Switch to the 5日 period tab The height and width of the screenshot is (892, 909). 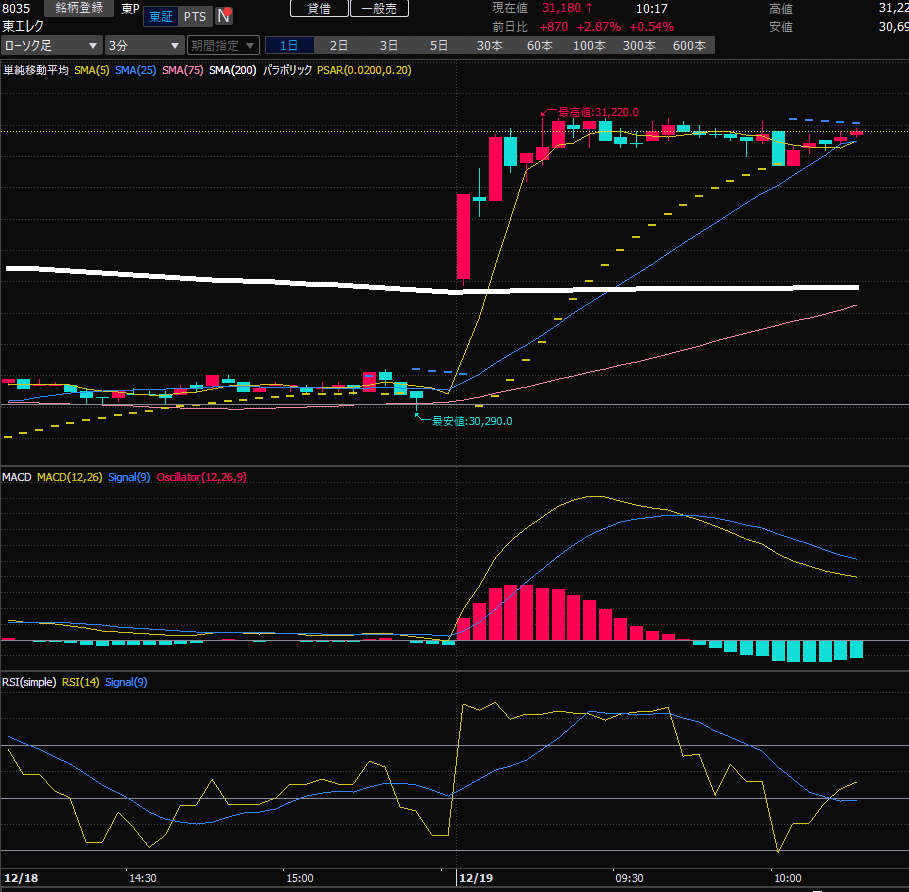click(439, 46)
